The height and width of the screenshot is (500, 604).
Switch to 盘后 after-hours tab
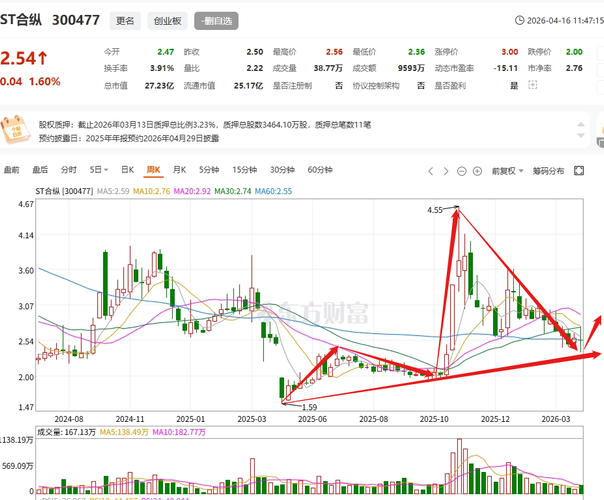pyautogui.click(x=40, y=170)
